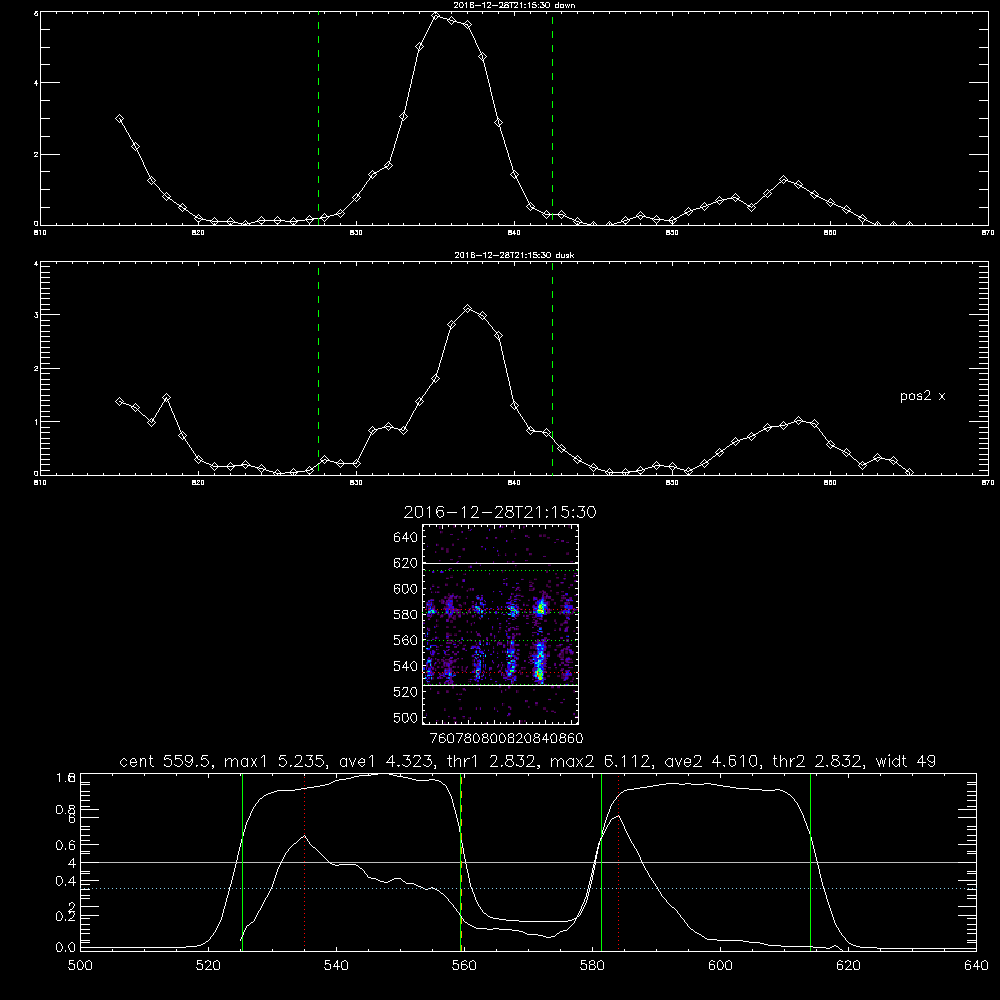This screenshot has height=1000, width=1000.
Task: Select the left green dashed line in dusk plot
Action: coord(318,368)
